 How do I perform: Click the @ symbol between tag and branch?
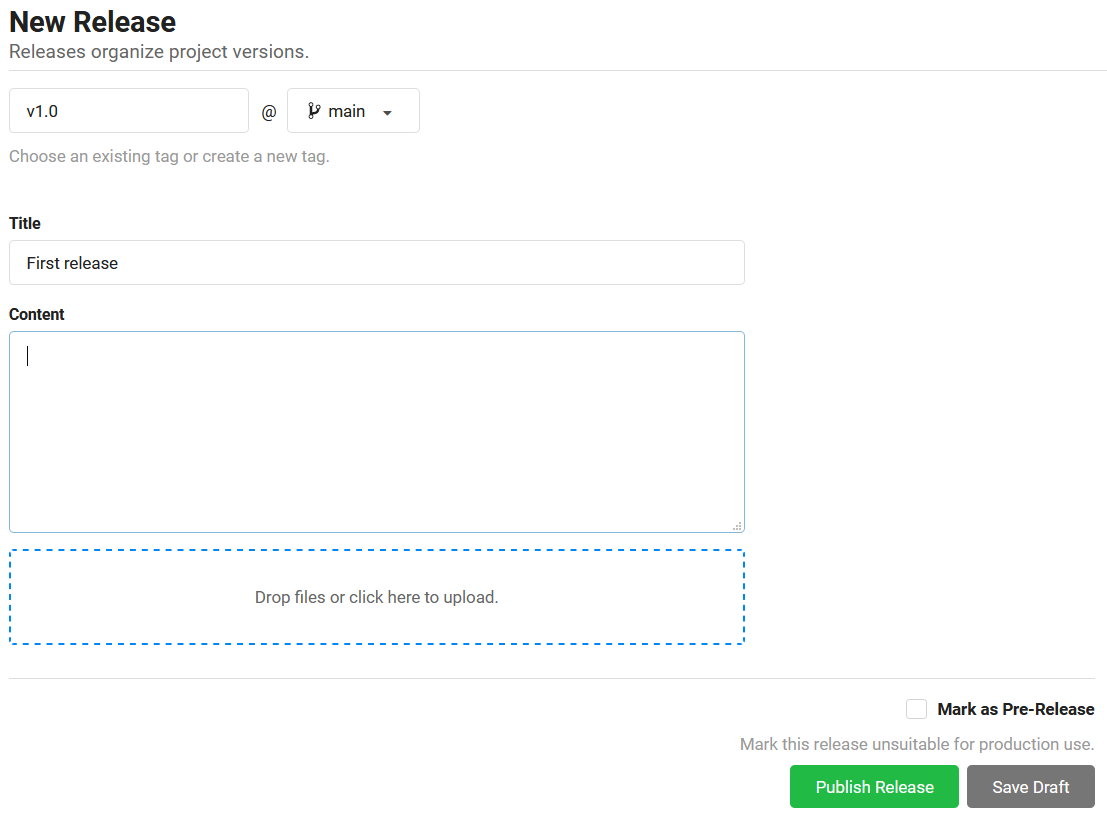tap(268, 112)
